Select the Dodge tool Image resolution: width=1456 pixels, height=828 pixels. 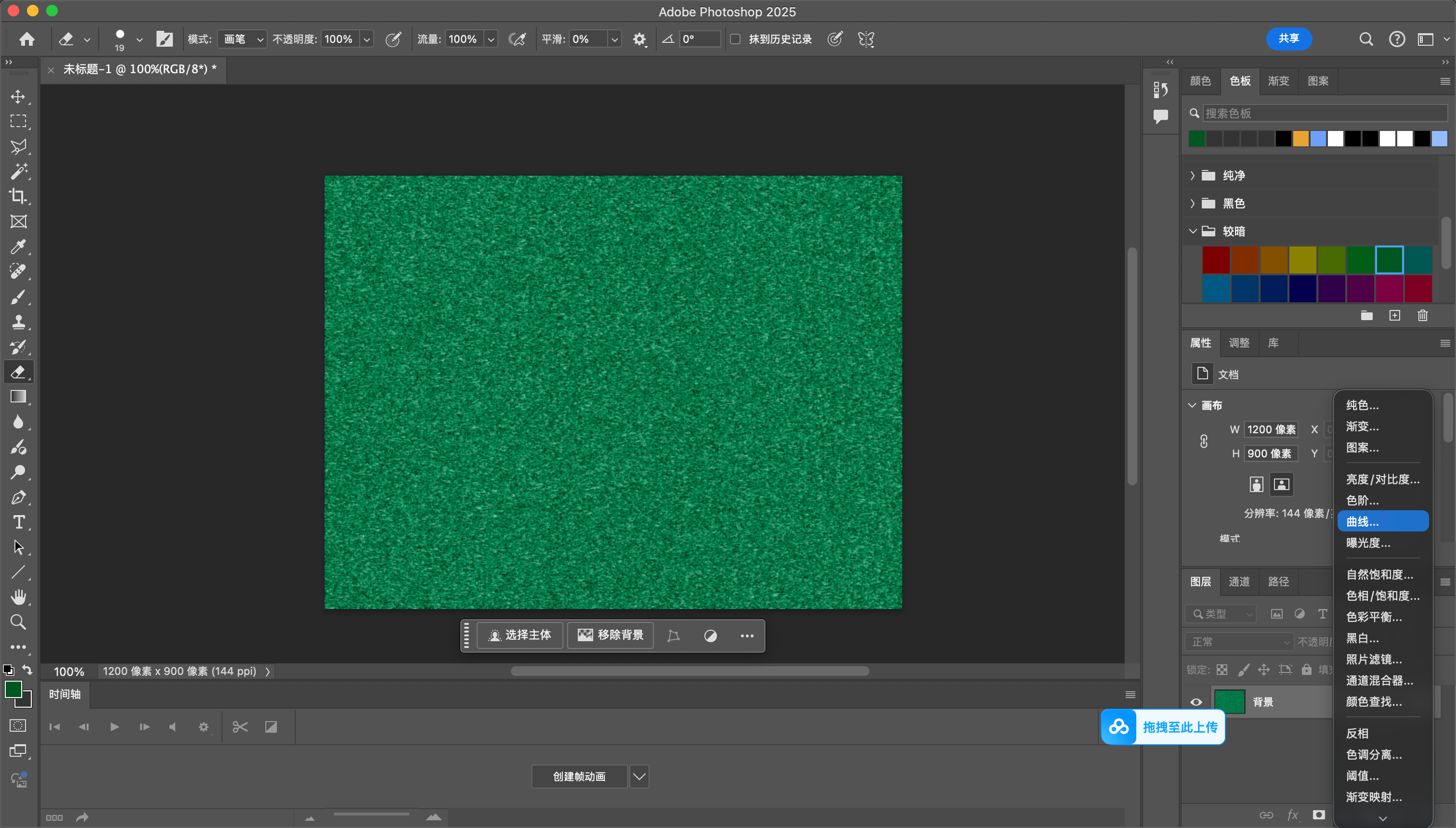pos(18,471)
